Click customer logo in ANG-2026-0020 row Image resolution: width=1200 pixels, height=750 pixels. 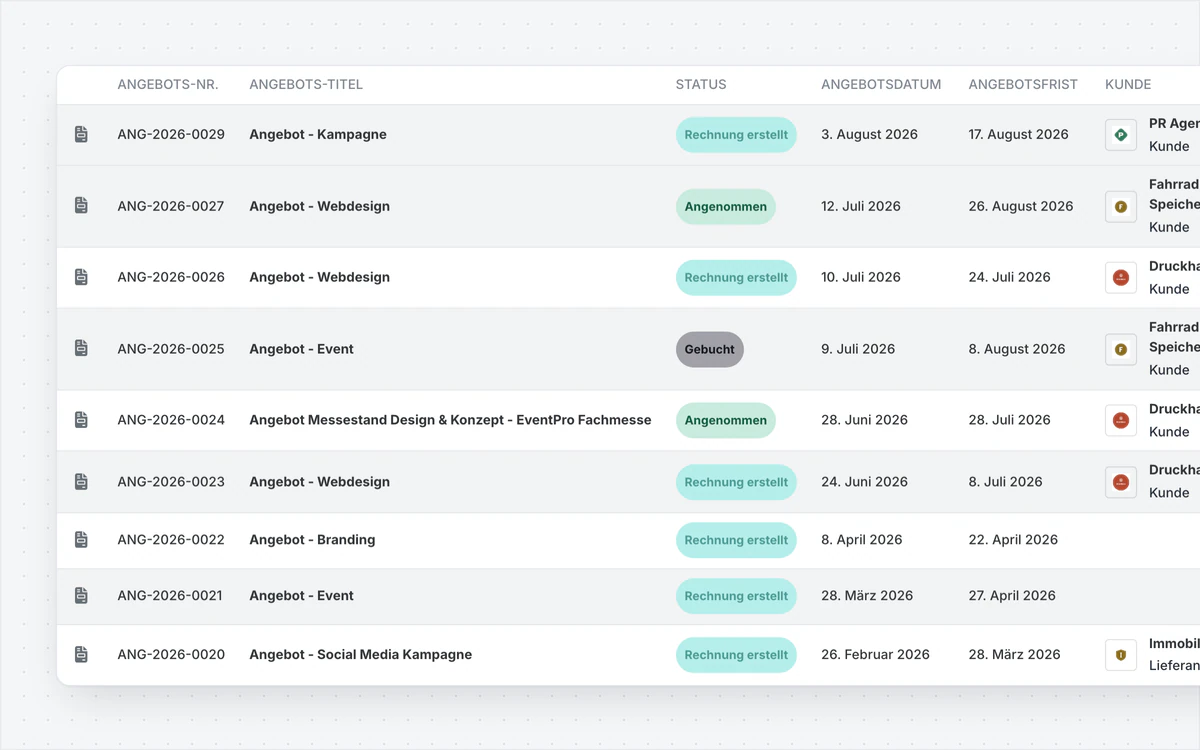tap(1121, 655)
